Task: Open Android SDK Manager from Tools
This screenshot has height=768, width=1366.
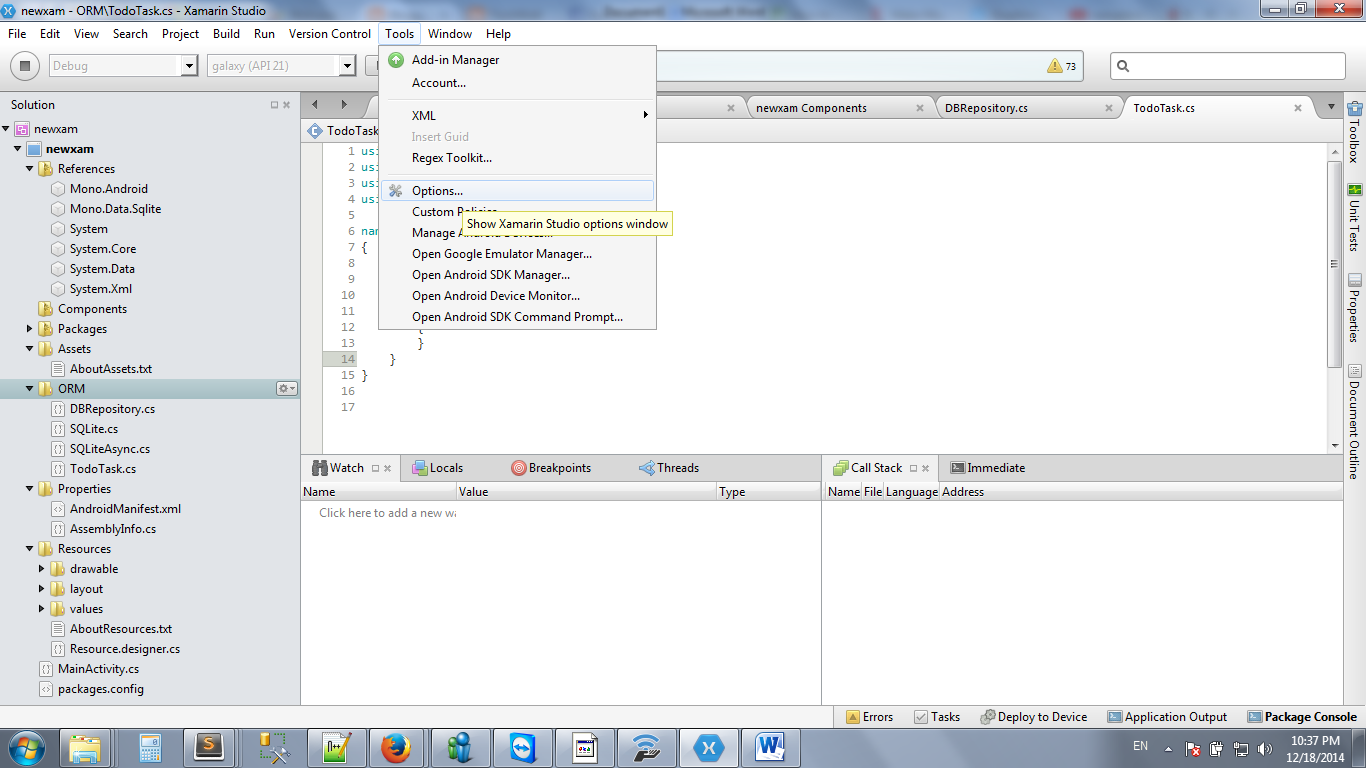Action: click(x=517, y=275)
